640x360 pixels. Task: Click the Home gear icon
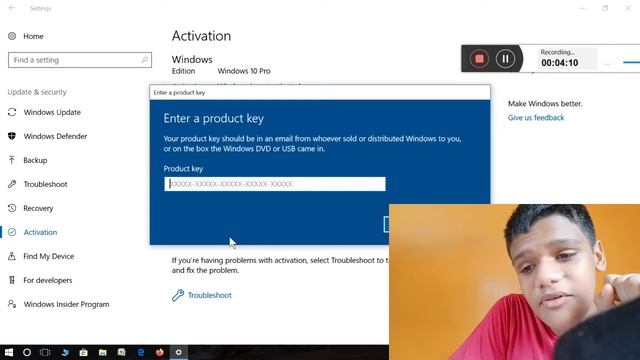(x=12, y=36)
